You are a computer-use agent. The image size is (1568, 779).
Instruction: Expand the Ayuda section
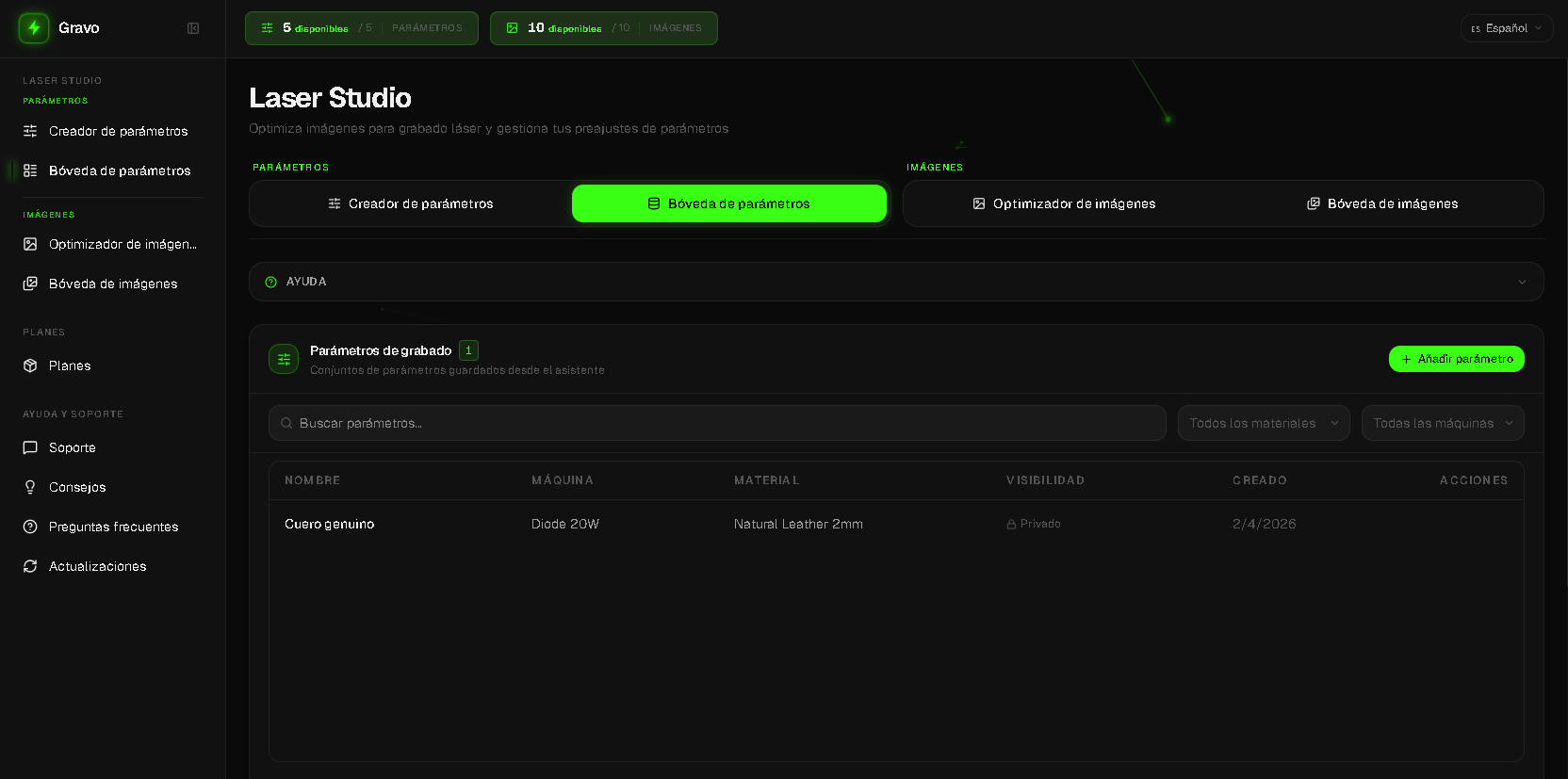pos(895,282)
